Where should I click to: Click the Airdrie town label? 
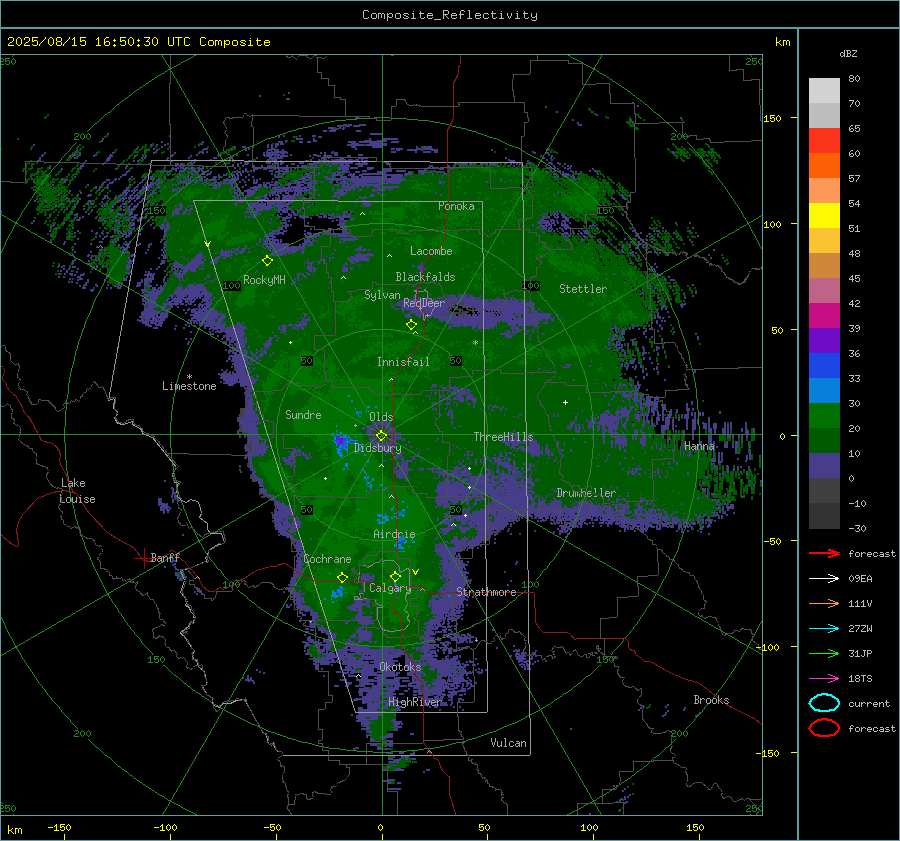pyautogui.click(x=394, y=534)
